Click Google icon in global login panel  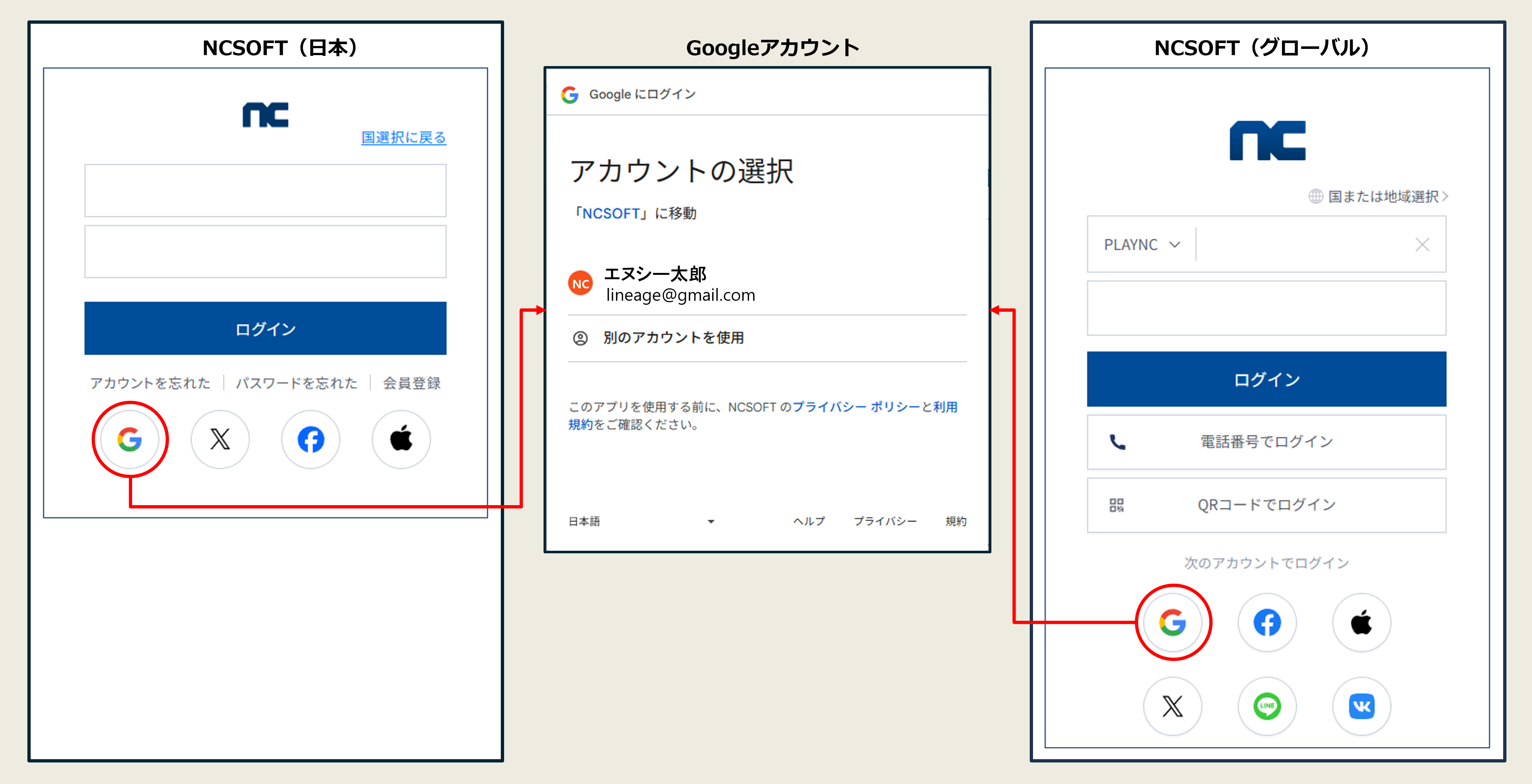point(1172,623)
